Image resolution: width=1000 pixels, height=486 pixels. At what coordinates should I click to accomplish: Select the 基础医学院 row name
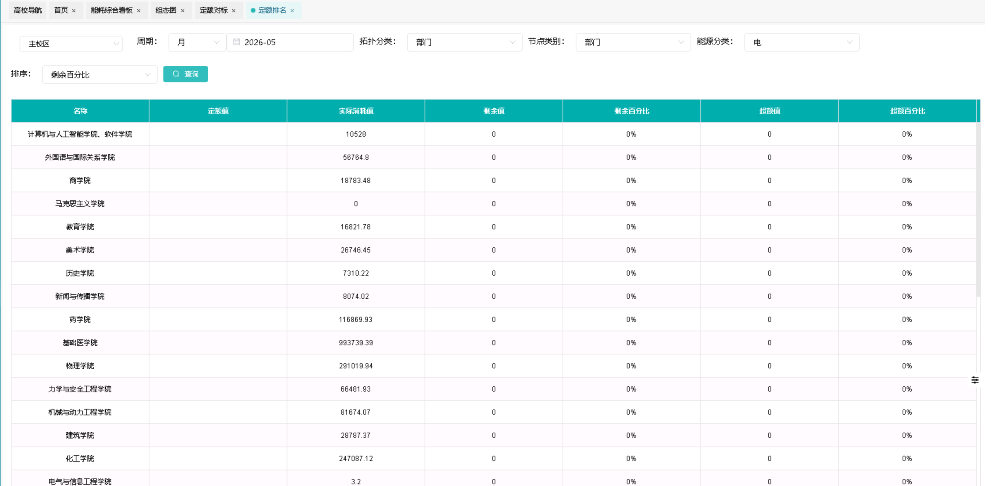coord(80,342)
